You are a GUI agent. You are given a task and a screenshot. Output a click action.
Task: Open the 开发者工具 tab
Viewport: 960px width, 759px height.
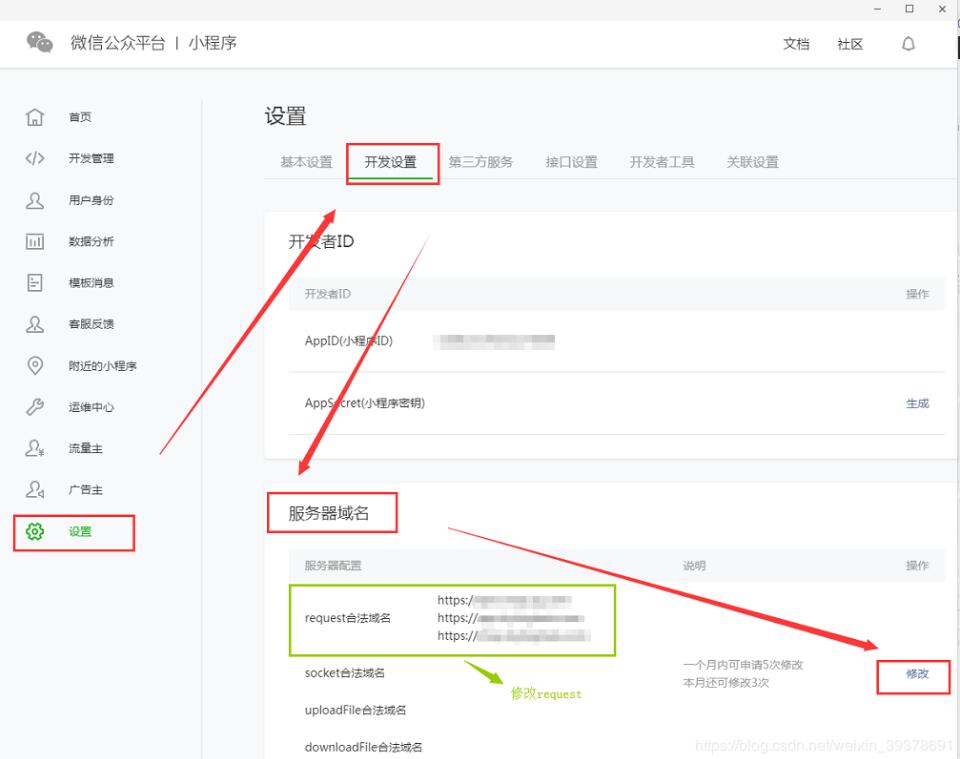661,162
